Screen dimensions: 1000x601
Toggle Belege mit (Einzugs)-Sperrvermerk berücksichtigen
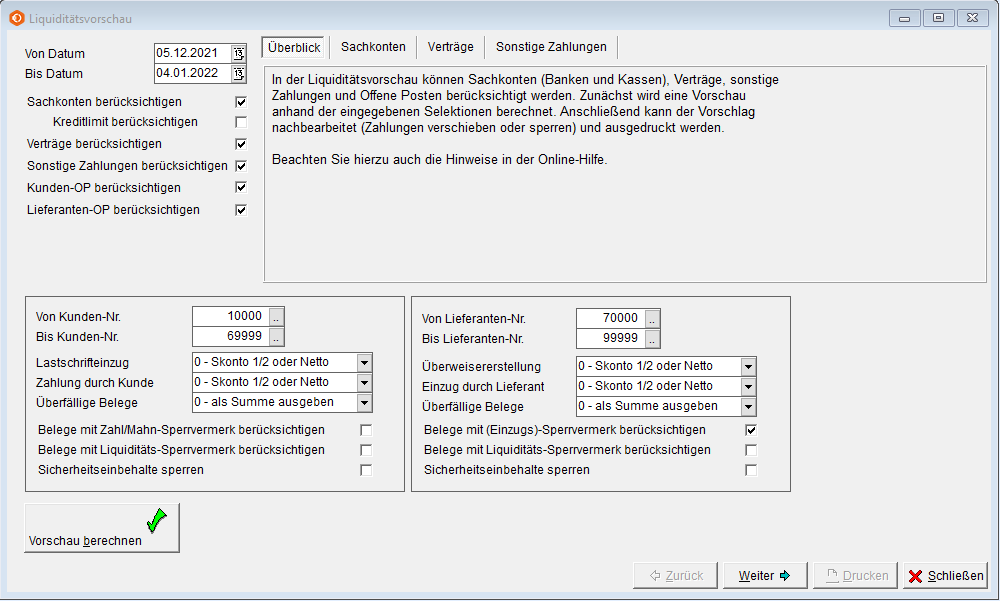click(x=751, y=430)
